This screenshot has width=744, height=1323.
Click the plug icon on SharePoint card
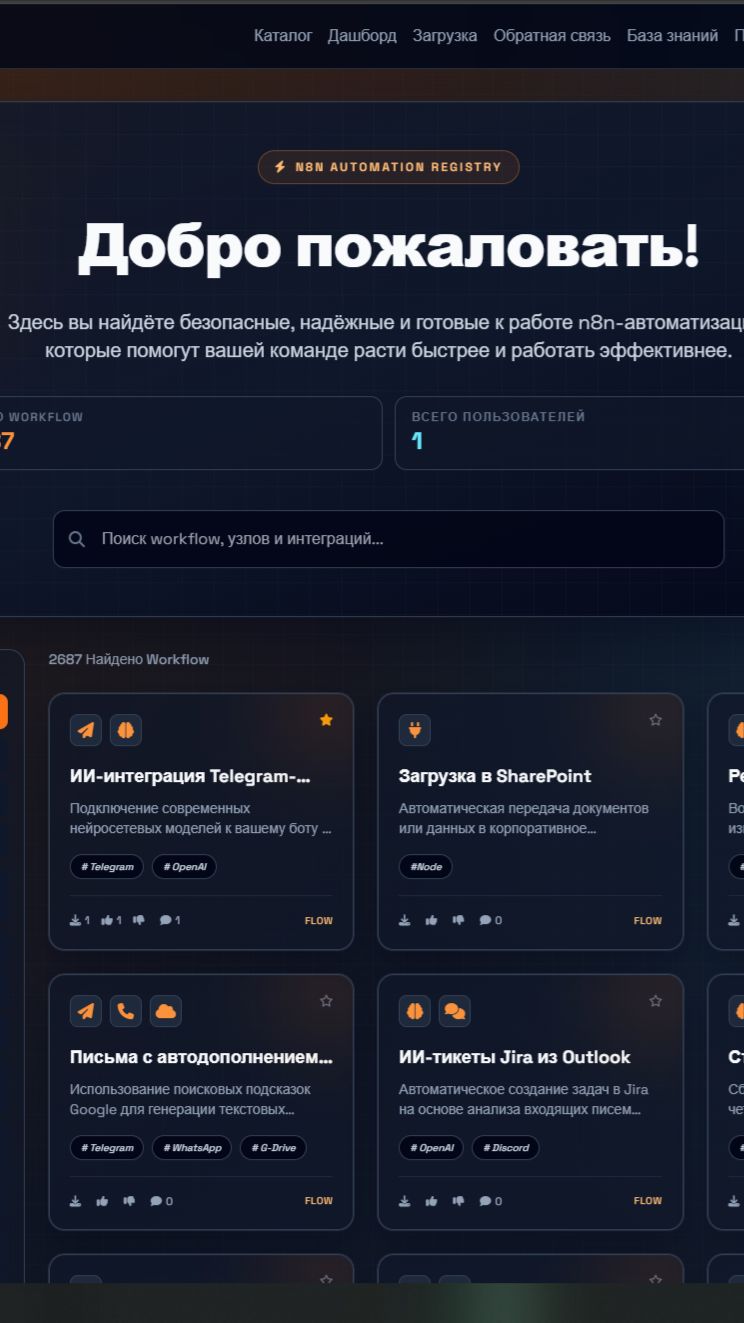click(x=414, y=730)
